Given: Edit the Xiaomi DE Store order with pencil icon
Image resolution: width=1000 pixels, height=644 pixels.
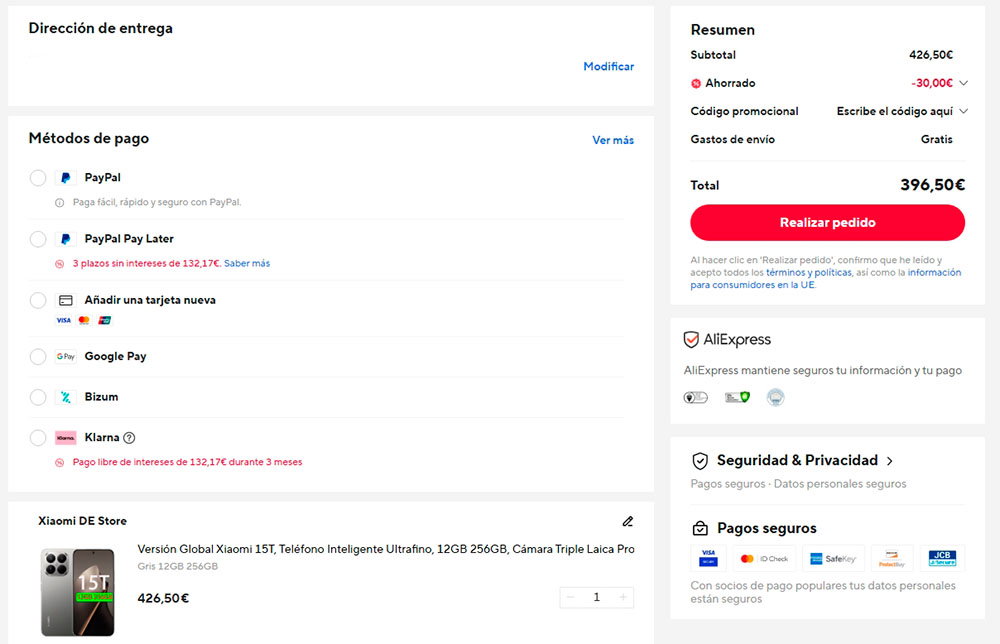Looking at the screenshot, I should pyautogui.click(x=628, y=522).
